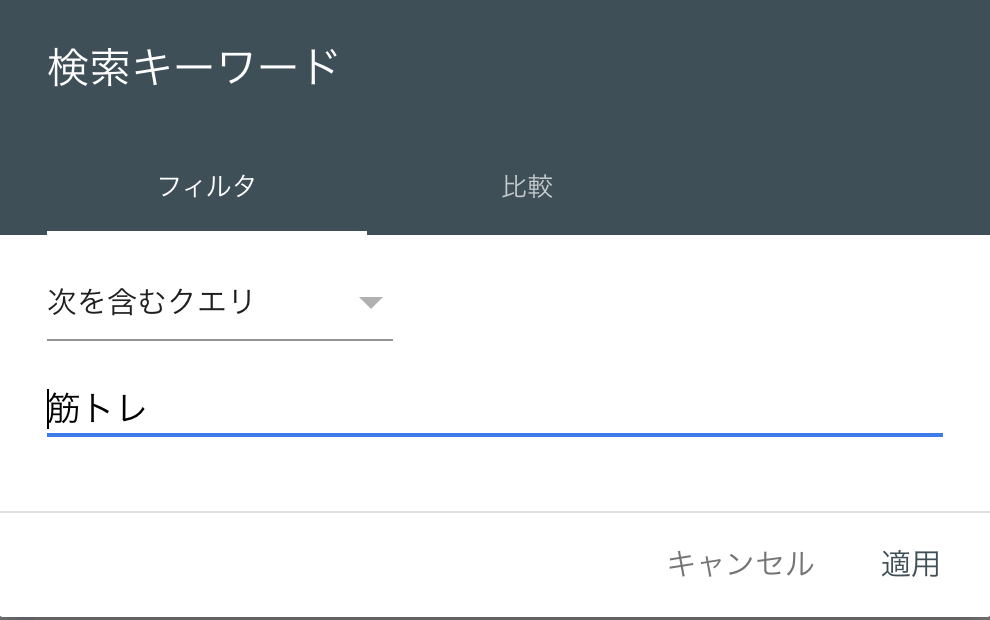Screen dimensions: 990x620
Task: Click the blue underline of the keyword field
Action: pyautogui.click(x=494, y=435)
